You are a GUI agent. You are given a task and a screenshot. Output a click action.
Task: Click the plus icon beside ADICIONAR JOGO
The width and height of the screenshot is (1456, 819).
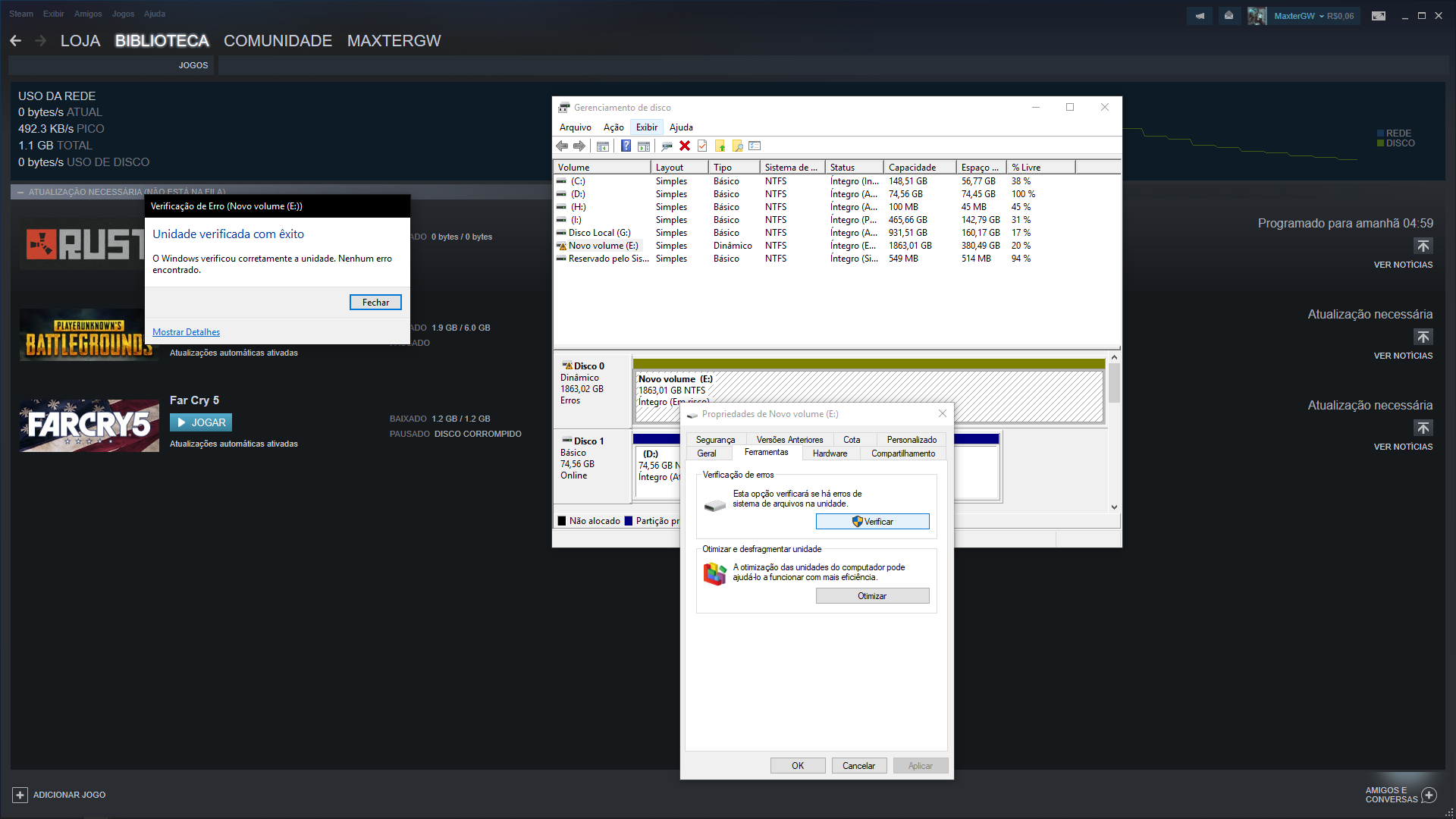tap(20, 795)
